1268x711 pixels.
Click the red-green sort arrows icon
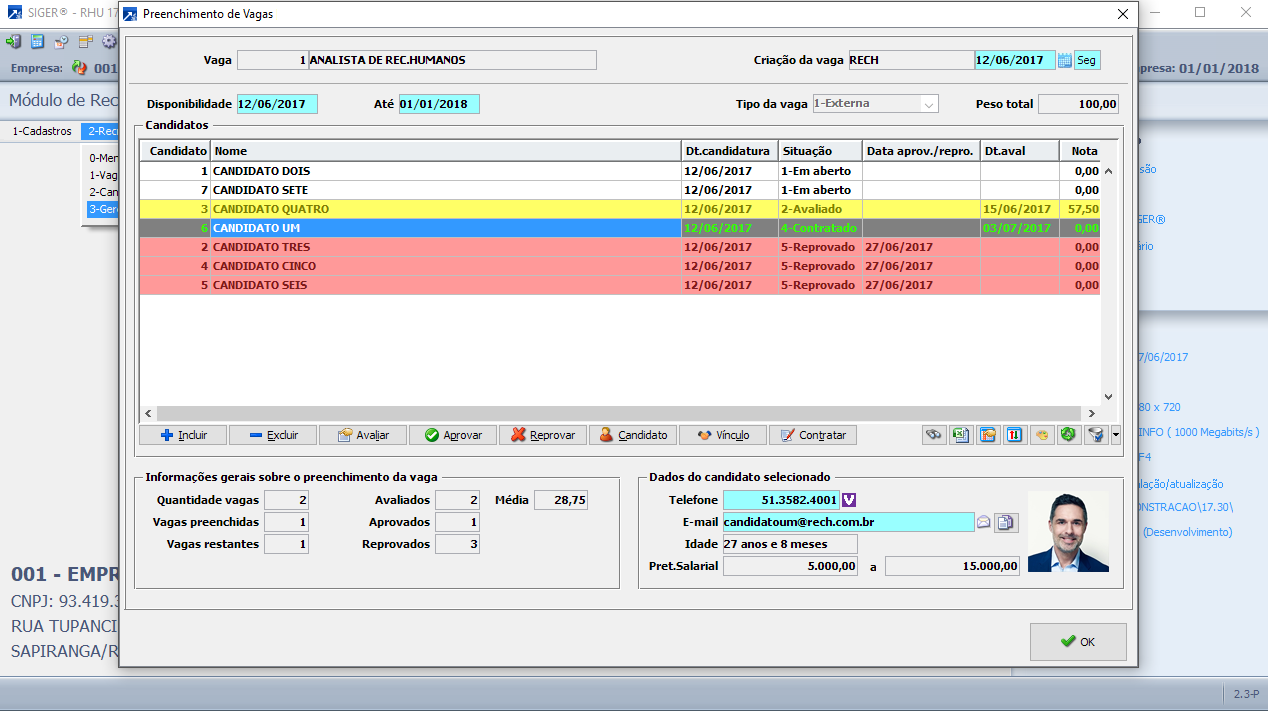pyautogui.click(x=1015, y=435)
